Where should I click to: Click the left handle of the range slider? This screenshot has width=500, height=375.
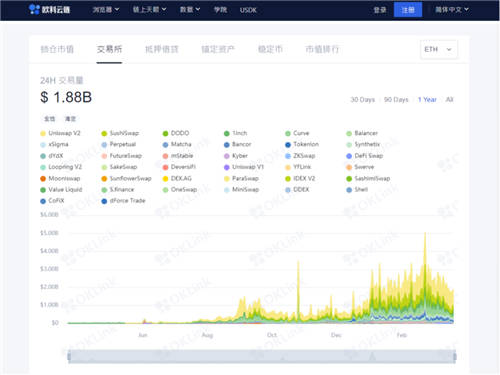click(69, 357)
